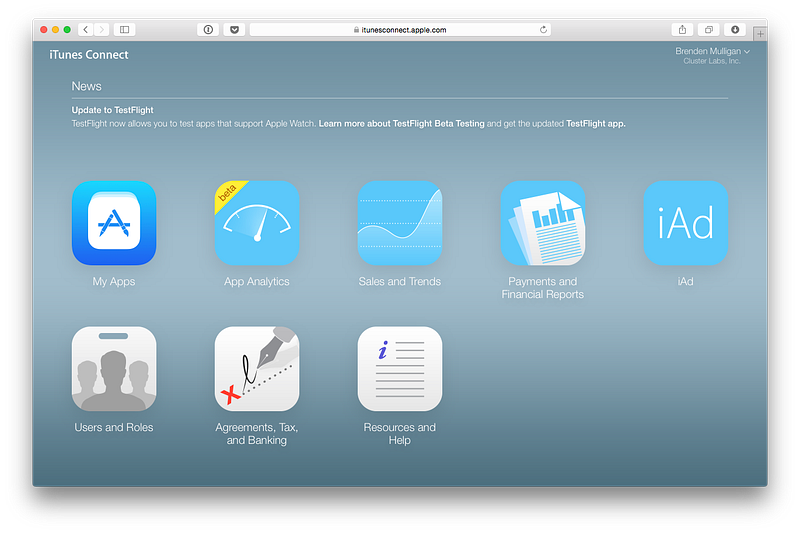The height and width of the screenshot is (533, 800).
Task: Open the Safari Share button
Action: 682,30
